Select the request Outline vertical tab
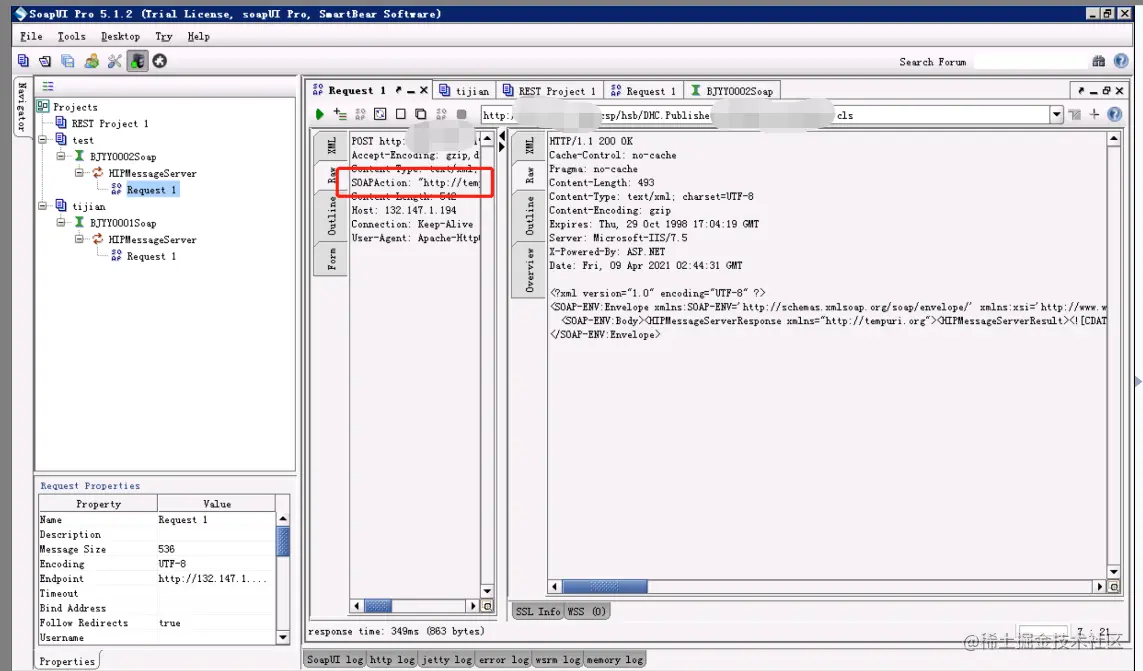Viewport: 1143px width, 671px height. point(331,216)
